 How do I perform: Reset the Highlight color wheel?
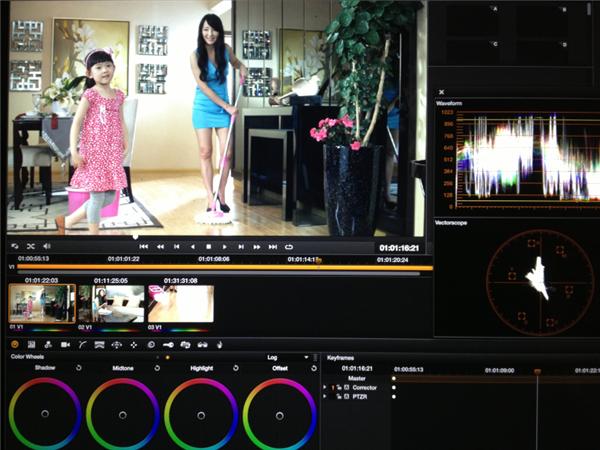[x=236, y=368]
